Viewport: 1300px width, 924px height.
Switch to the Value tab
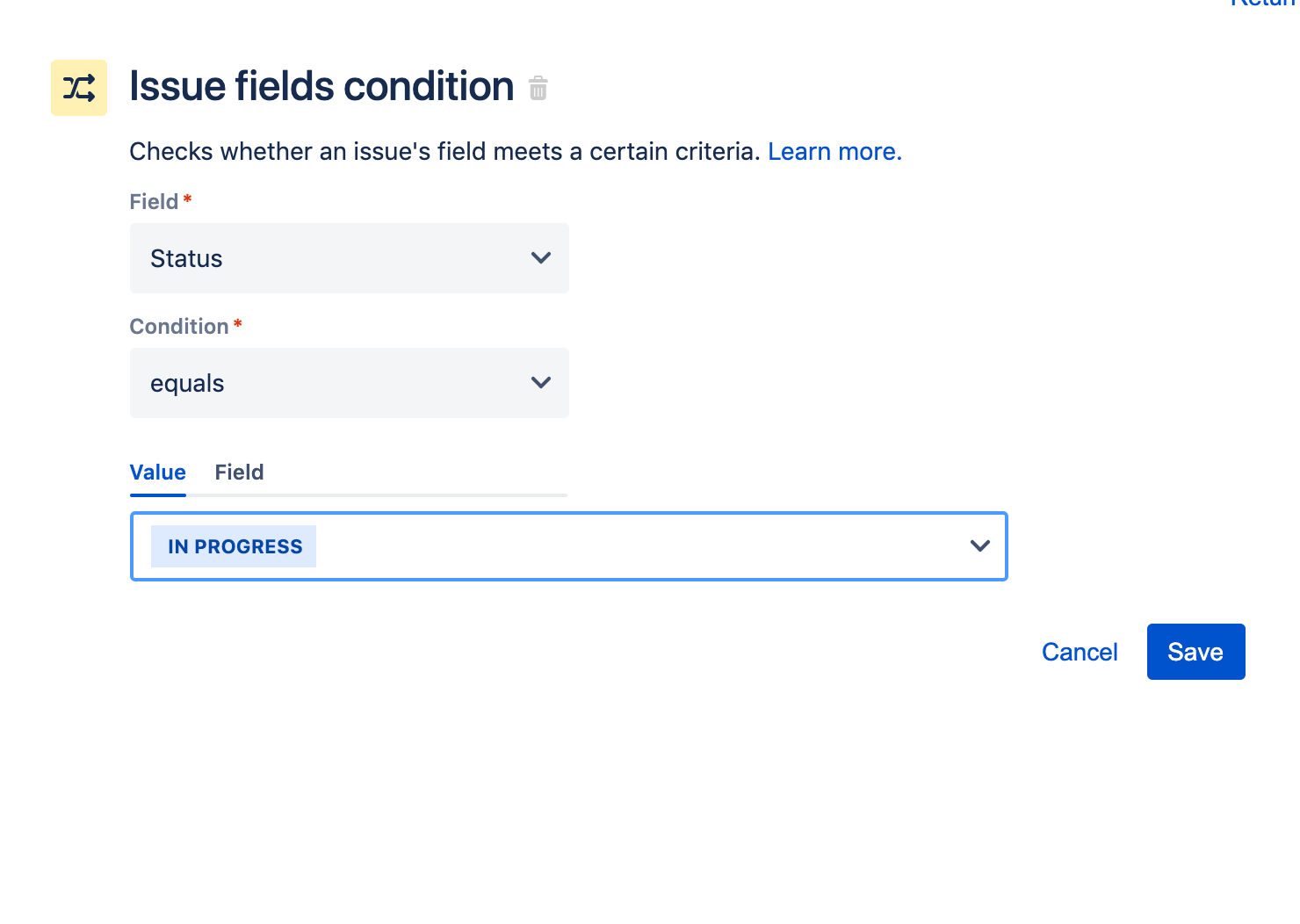tap(157, 472)
